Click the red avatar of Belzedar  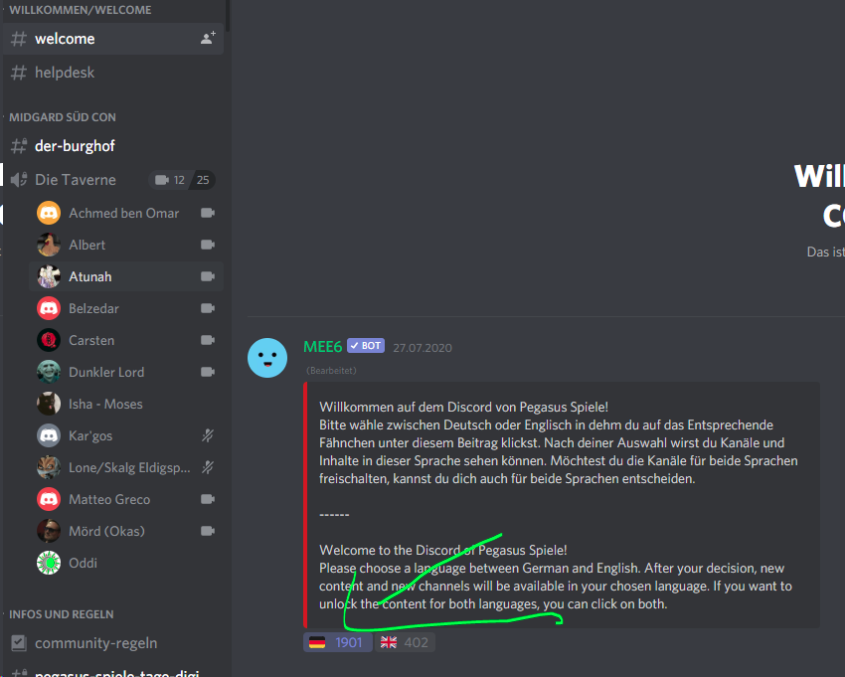click(x=49, y=308)
